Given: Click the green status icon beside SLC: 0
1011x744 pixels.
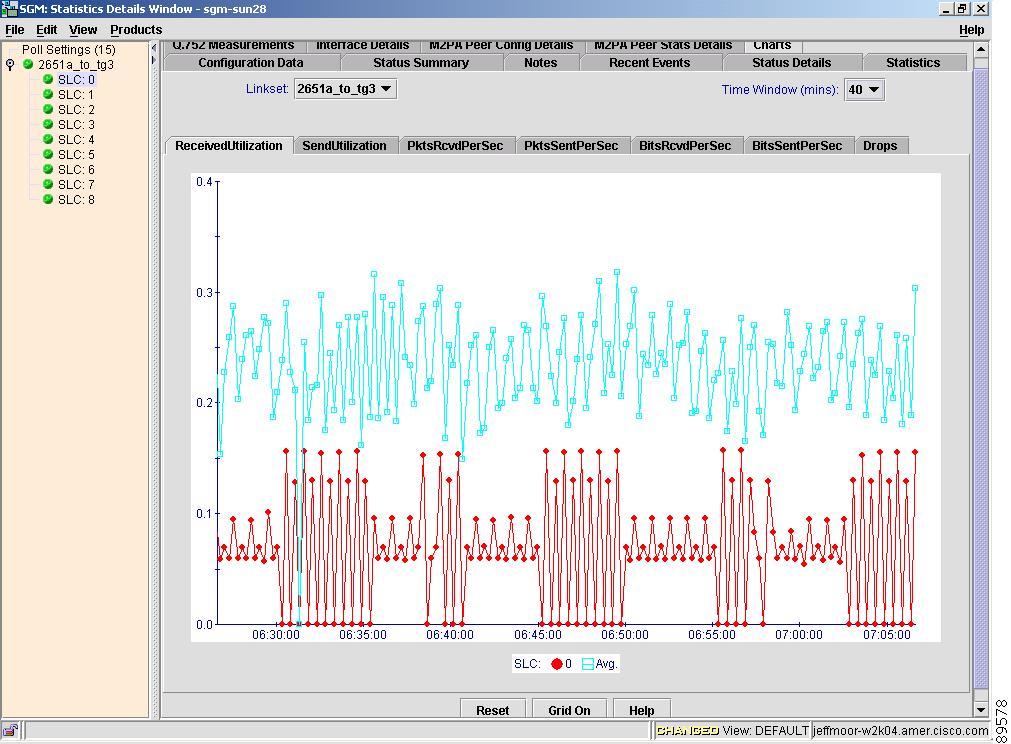Looking at the screenshot, I should click(x=48, y=80).
